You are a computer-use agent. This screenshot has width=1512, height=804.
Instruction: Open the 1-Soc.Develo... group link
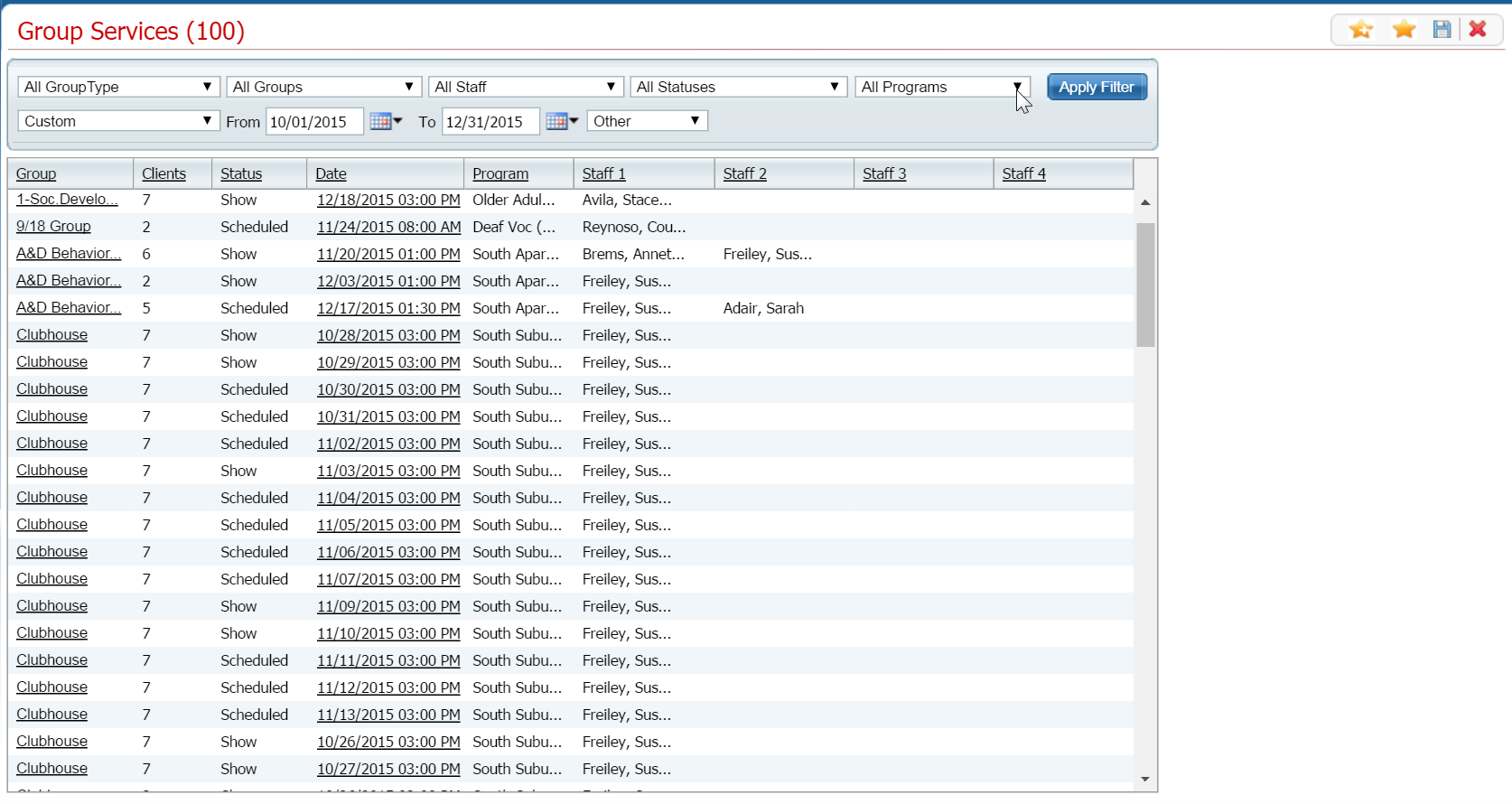coord(67,200)
